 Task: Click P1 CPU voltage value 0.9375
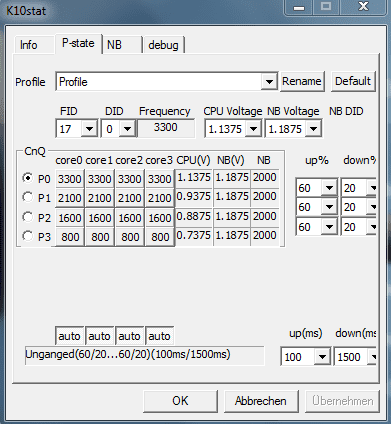194,197
